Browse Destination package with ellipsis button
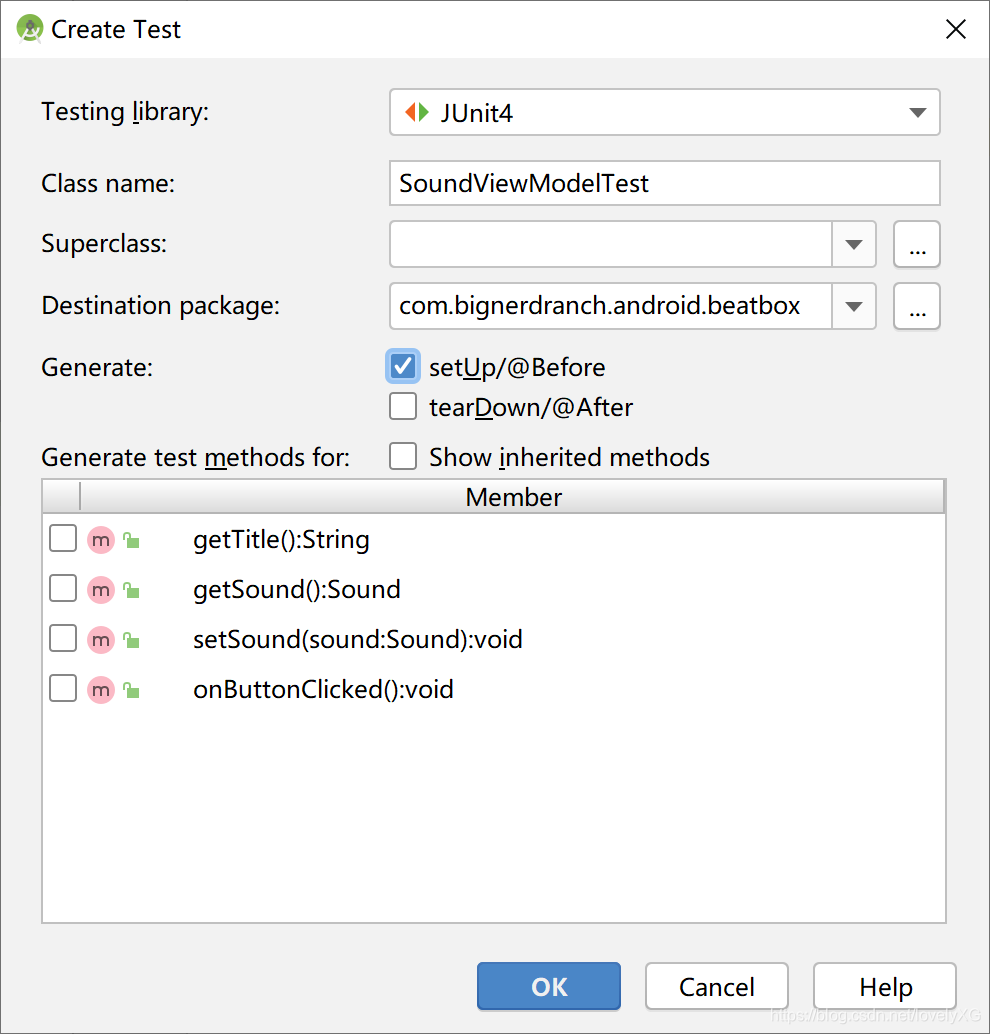The image size is (990, 1034). click(x=917, y=307)
